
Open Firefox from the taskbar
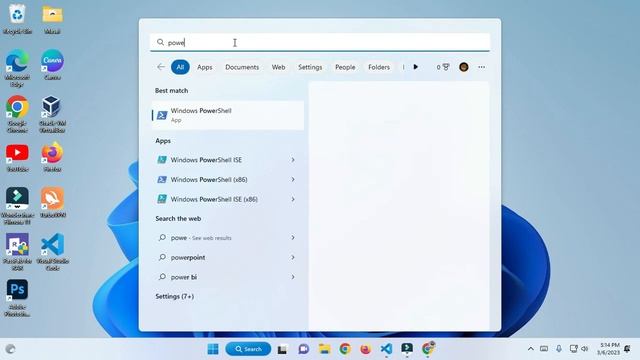[x=365, y=349]
